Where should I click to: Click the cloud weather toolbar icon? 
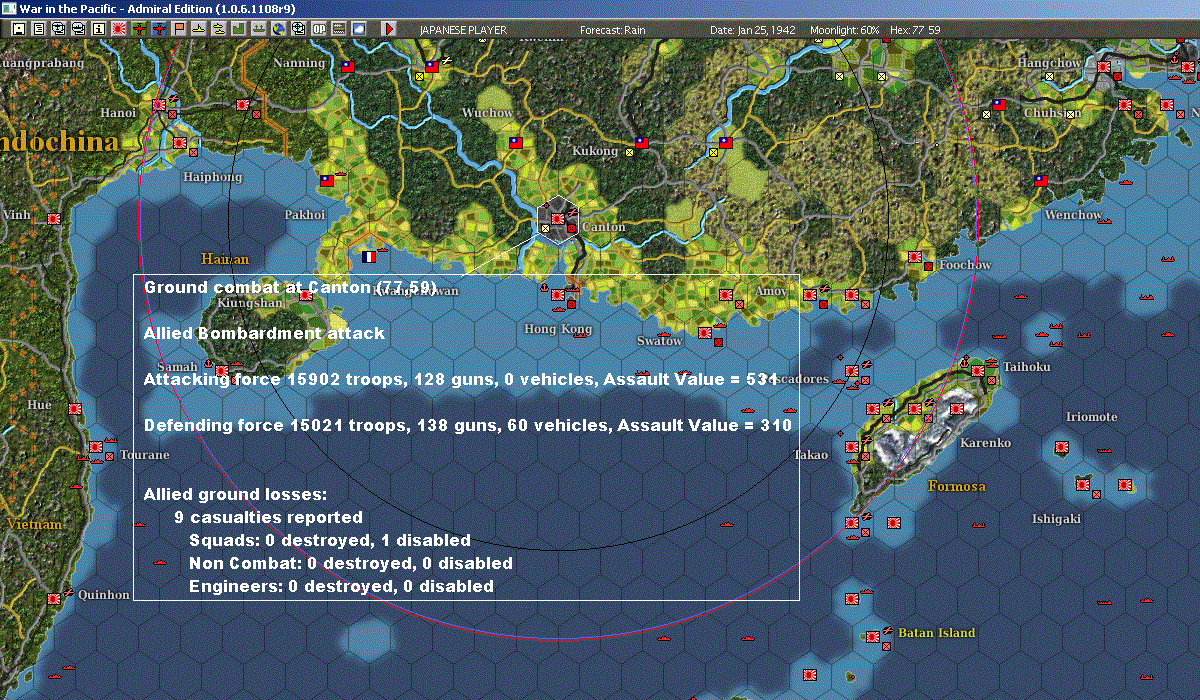coord(358,29)
